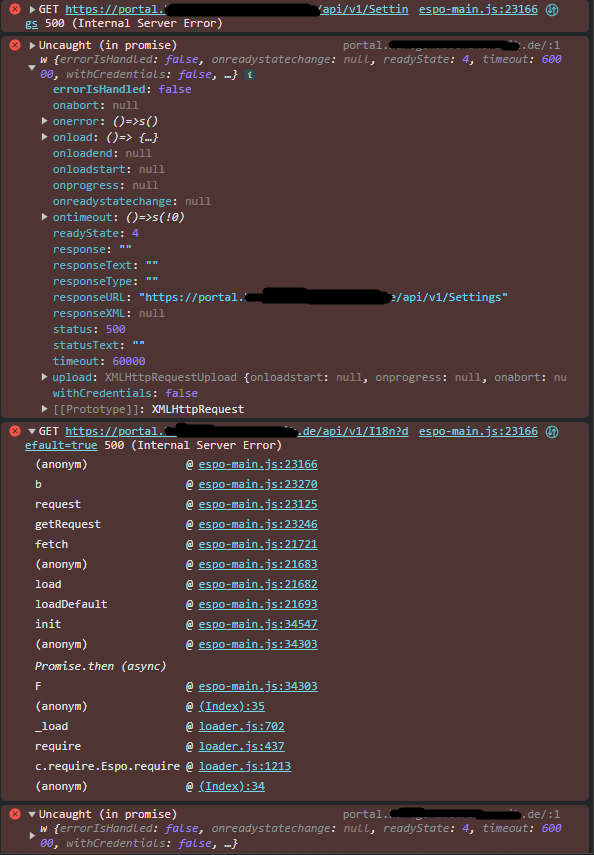Click the 'responseText: ""' property row
The height and width of the screenshot is (855, 594).
(105, 265)
